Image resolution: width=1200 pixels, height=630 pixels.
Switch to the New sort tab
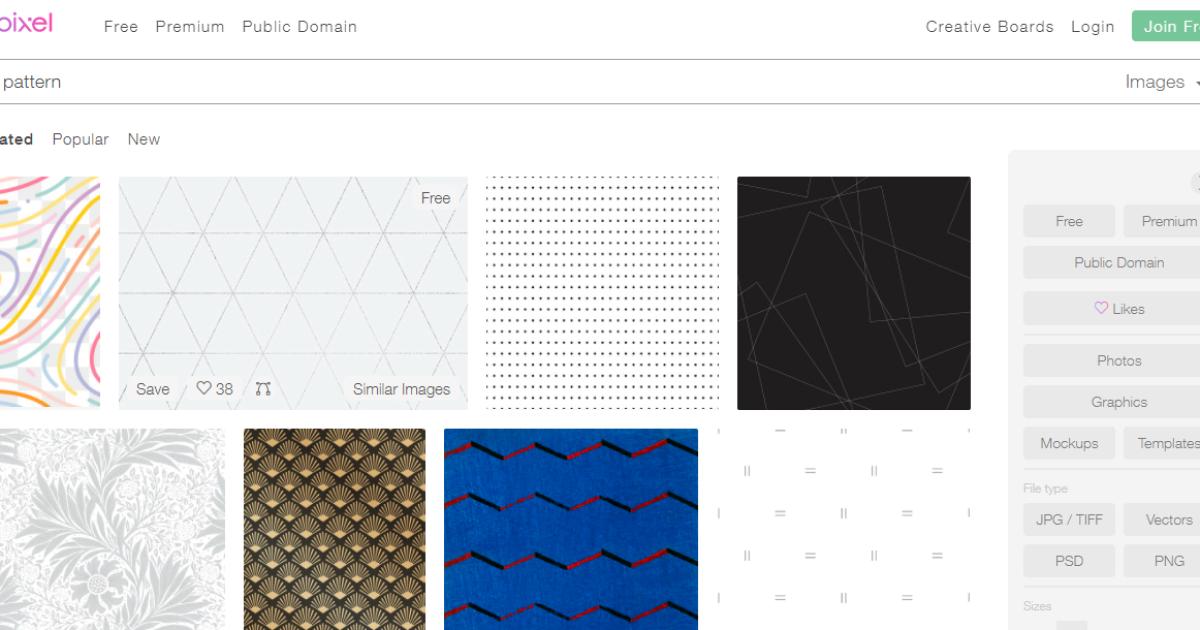[143, 139]
